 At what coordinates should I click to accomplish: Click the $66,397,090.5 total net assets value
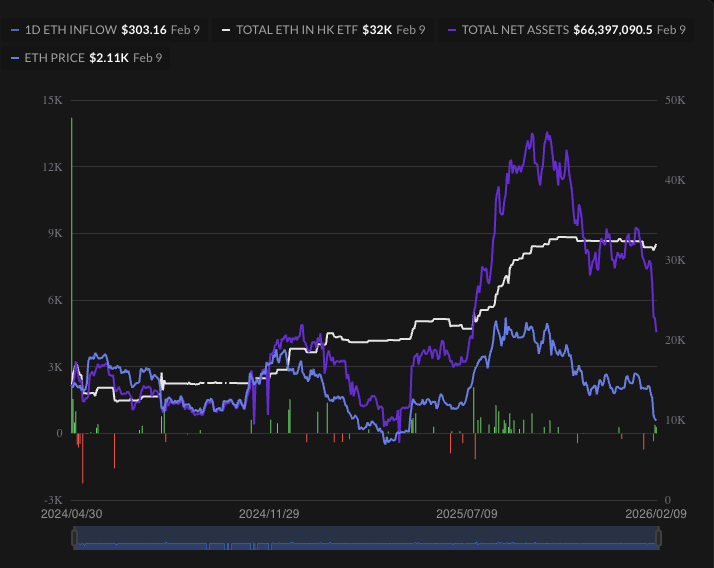tap(613, 30)
